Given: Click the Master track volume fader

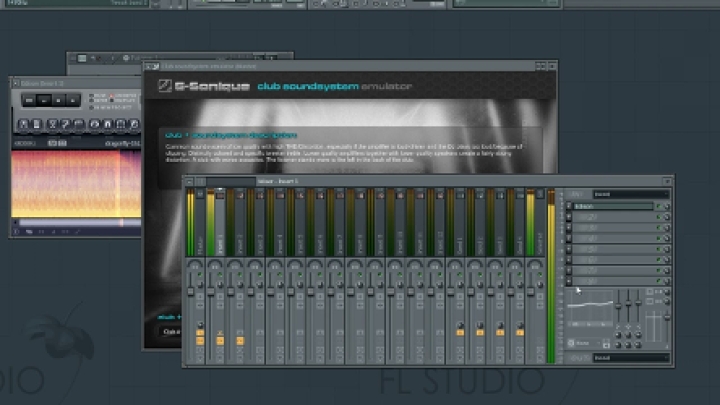Looking at the screenshot, I should coord(191,292).
